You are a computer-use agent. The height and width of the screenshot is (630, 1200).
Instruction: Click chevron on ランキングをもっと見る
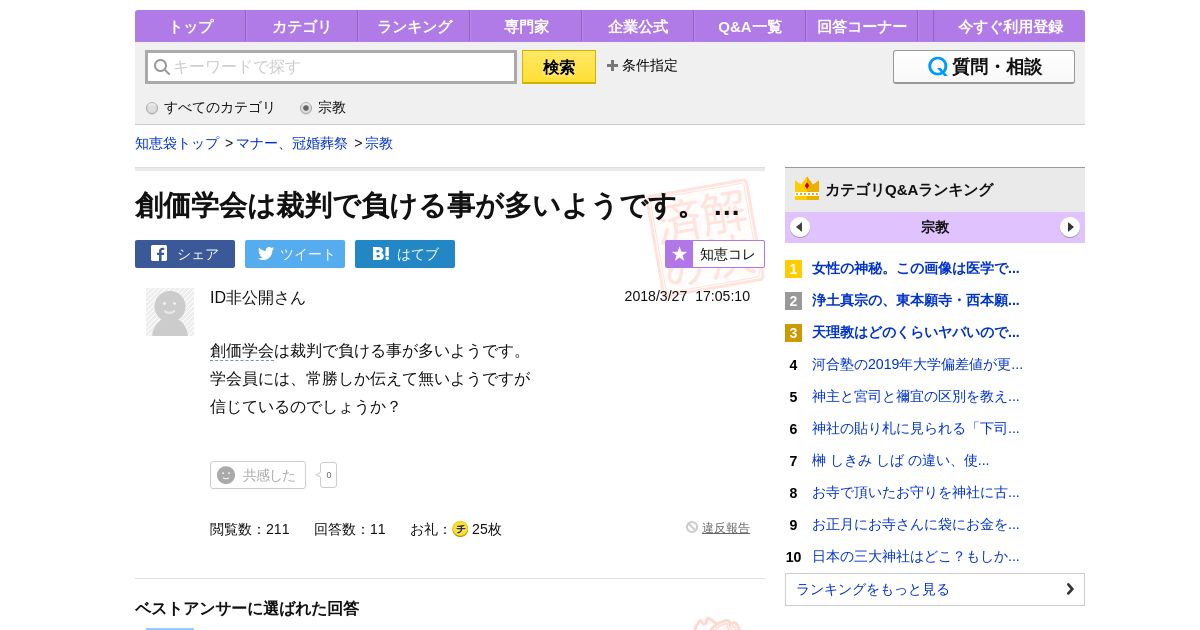pyautogui.click(x=1070, y=589)
